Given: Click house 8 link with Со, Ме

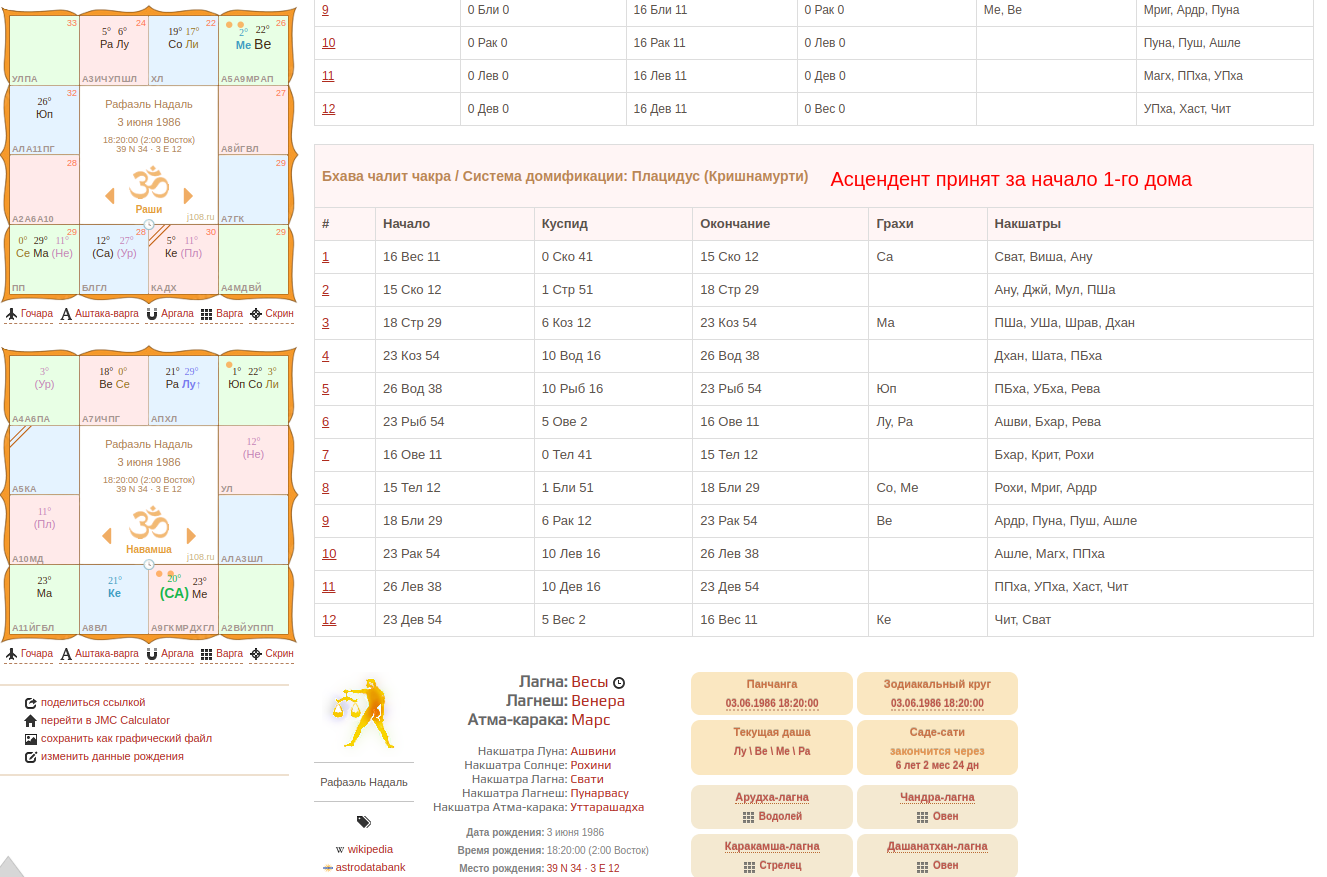Looking at the screenshot, I should 325,488.
